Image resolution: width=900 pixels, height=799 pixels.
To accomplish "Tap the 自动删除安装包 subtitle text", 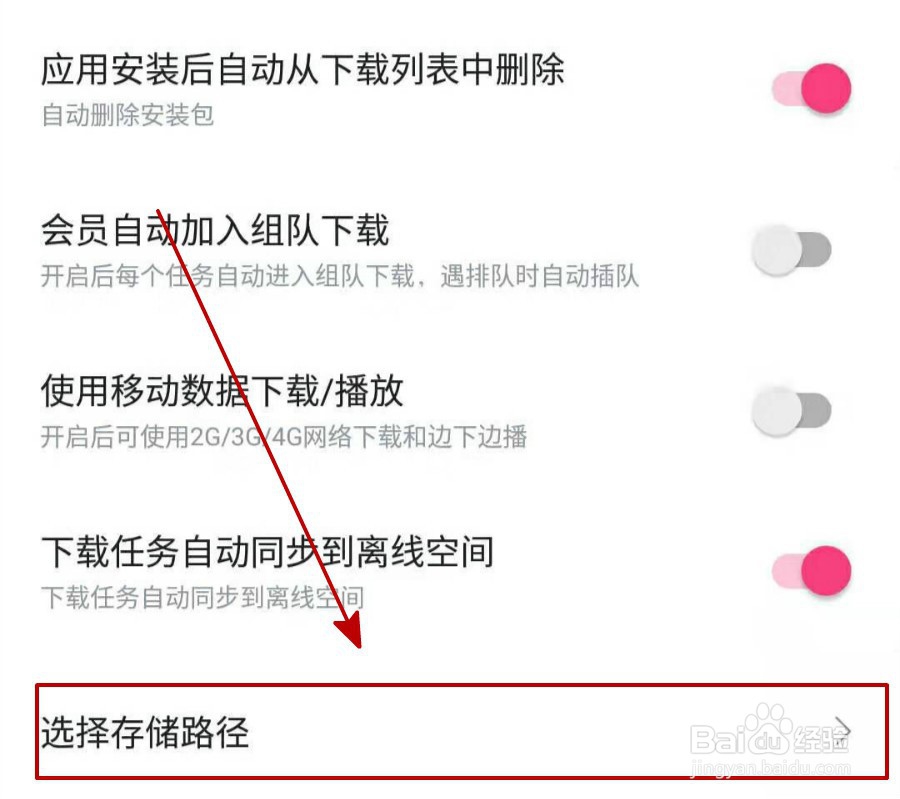I will point(127,115).
